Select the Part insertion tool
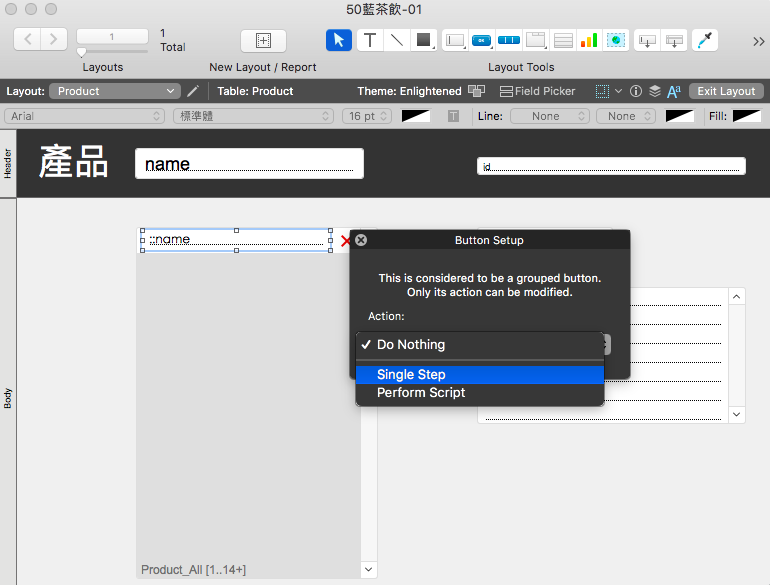Screen dimensions: 770x585 pos(674,40)
